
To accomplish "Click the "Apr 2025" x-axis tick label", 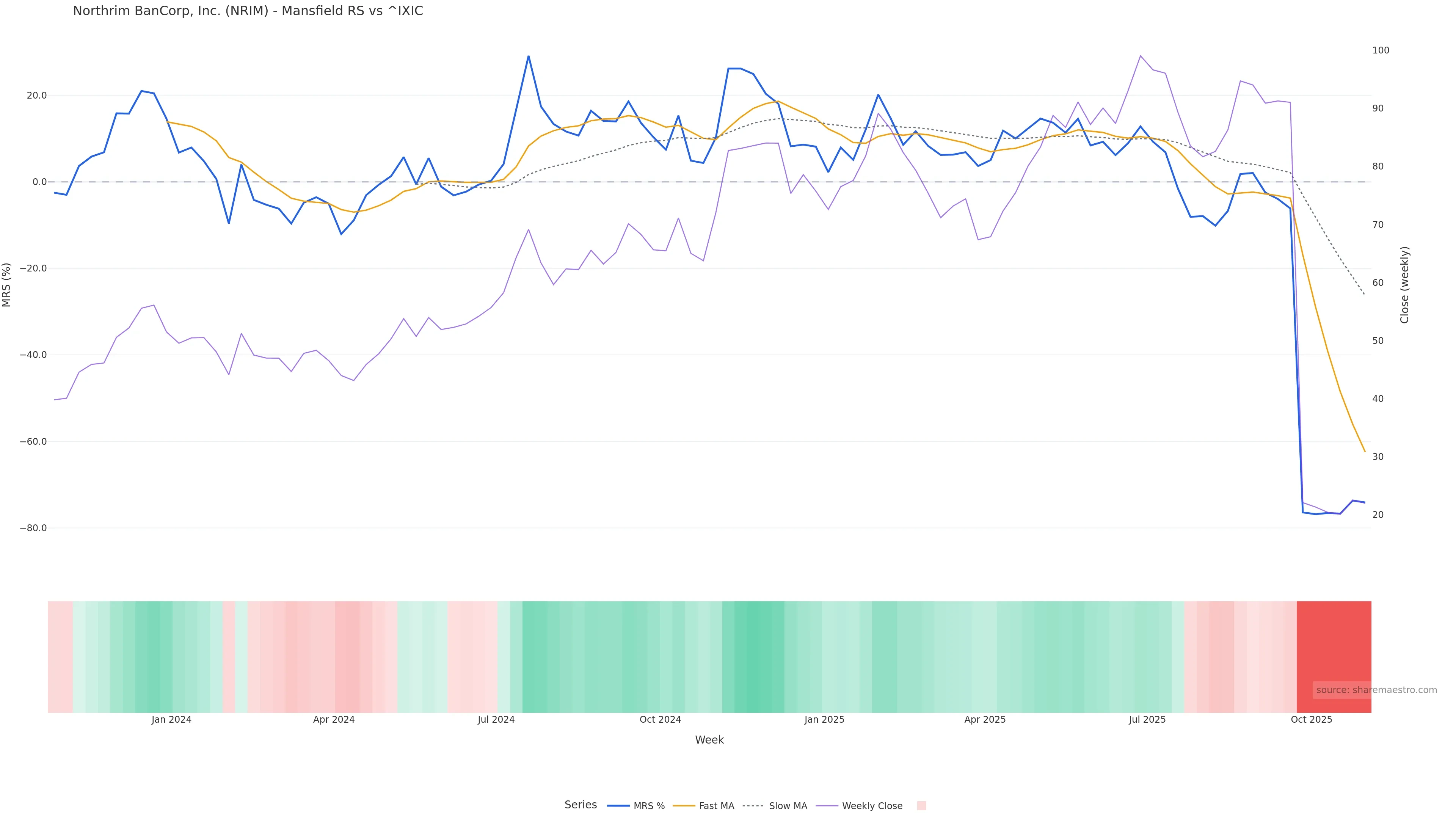I will (x=985, y=720).
